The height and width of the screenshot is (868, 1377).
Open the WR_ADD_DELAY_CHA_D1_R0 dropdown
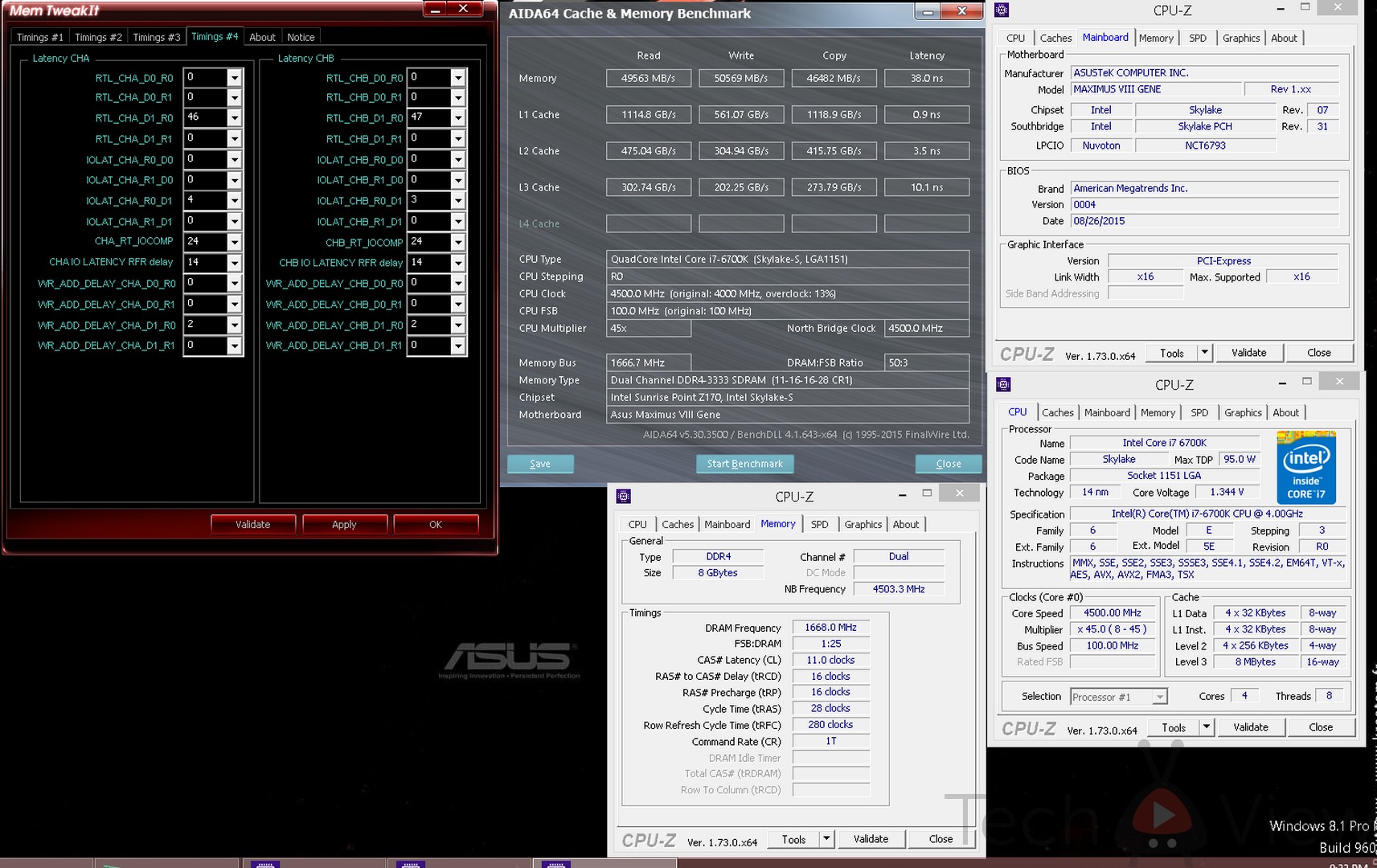click(x=234, y=325)
